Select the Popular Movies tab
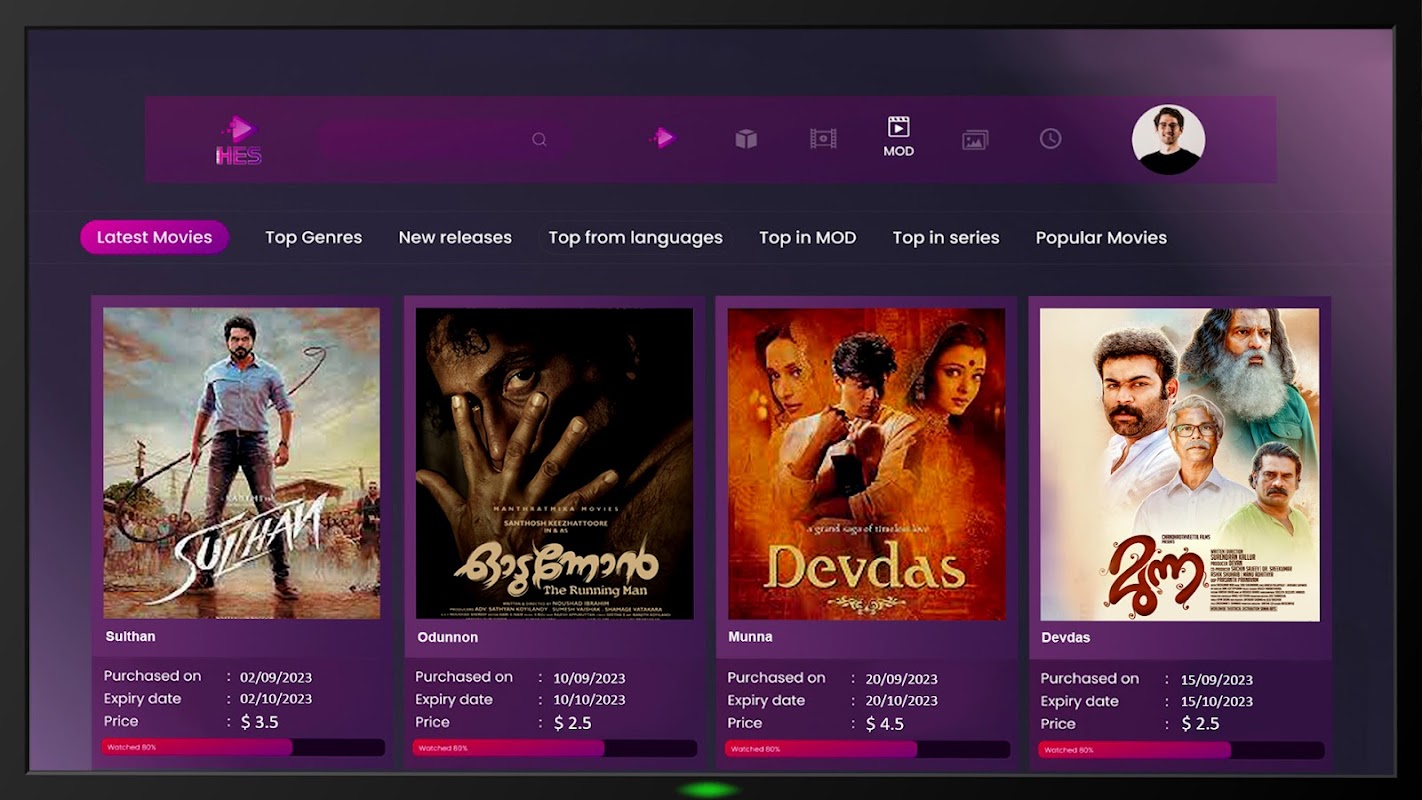The width and height of the screenshot is (1422, 800). coord(1101,237)
